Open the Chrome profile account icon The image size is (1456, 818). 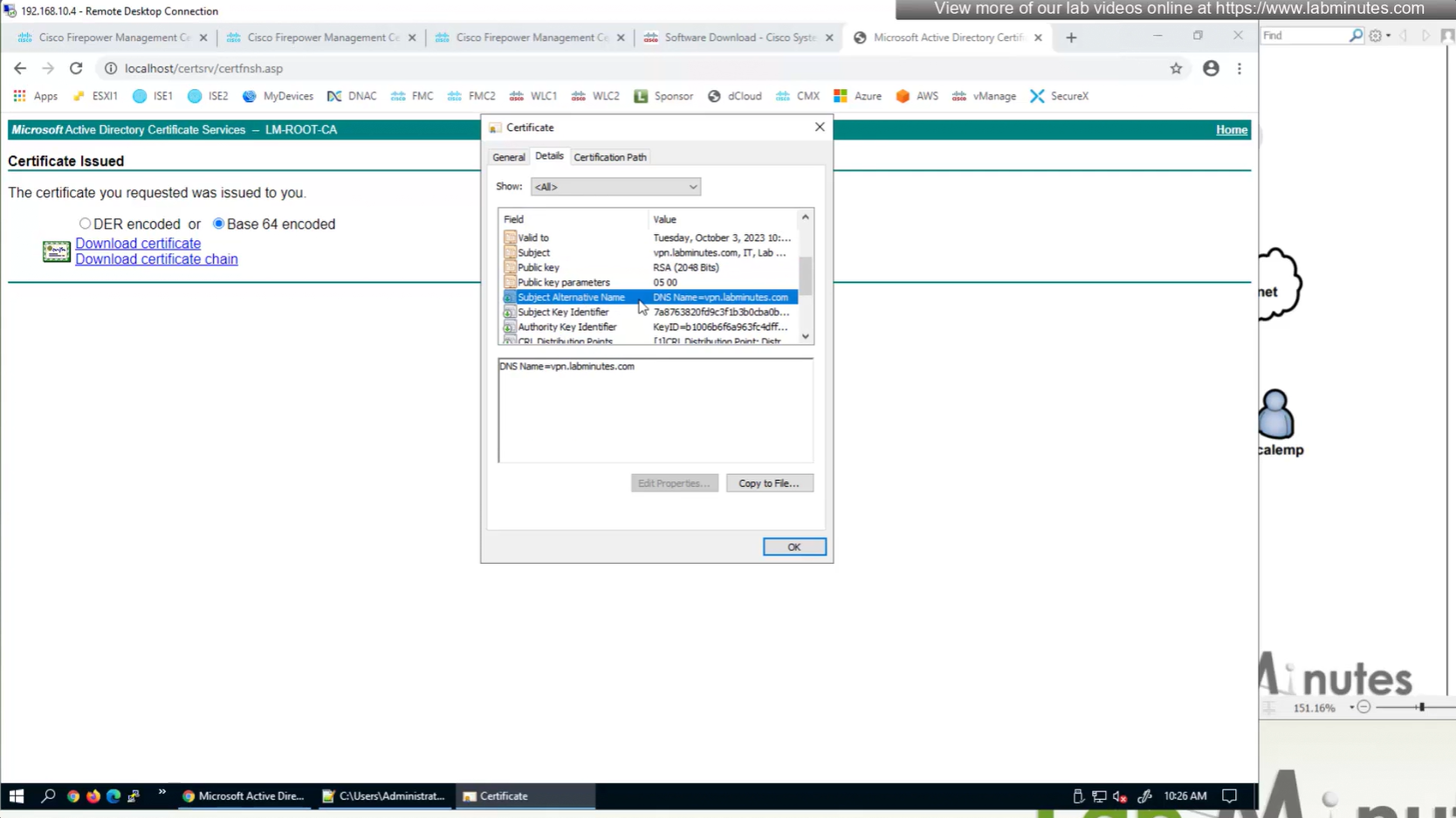[1210, 68]
